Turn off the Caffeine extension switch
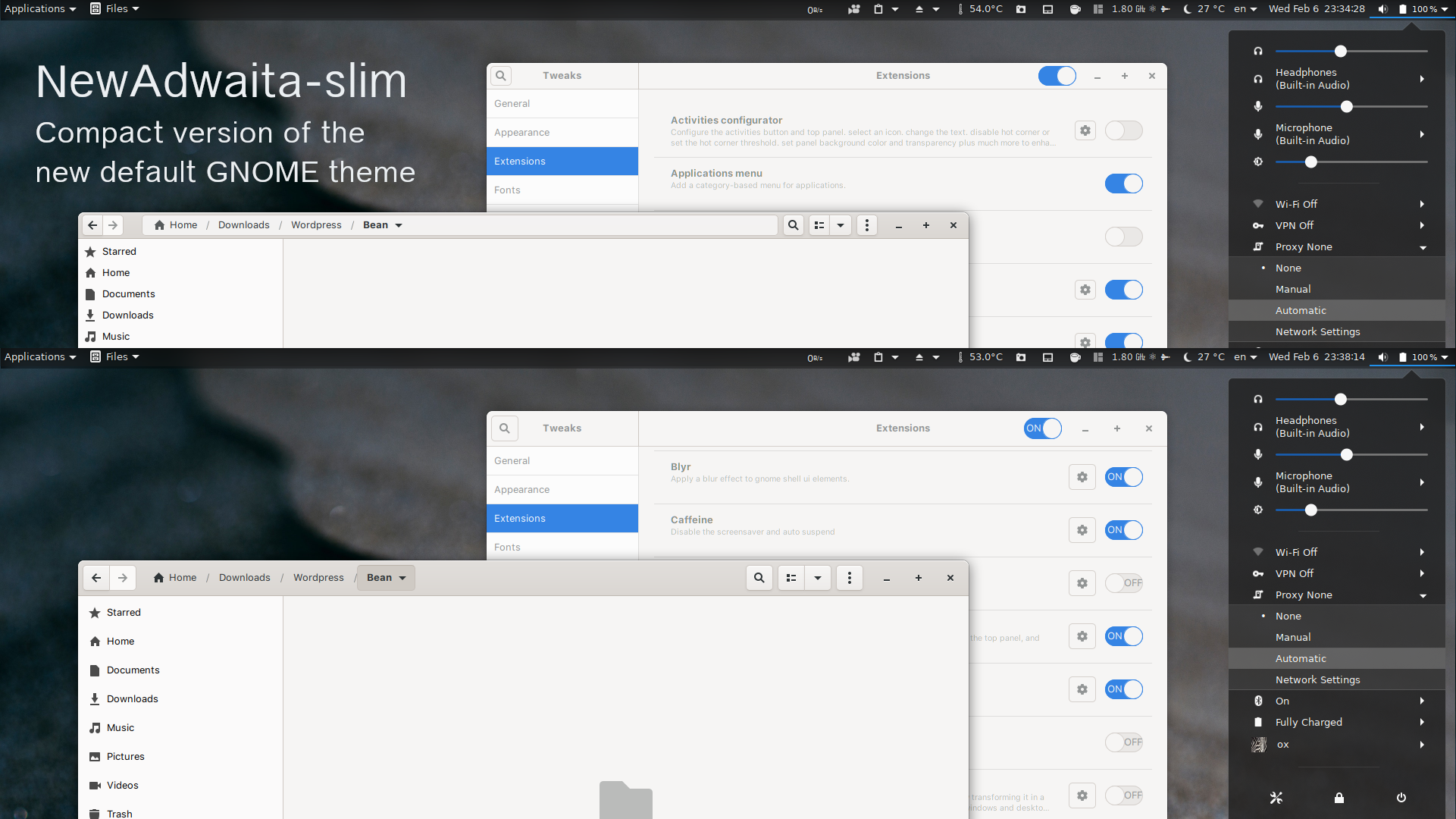The height and width of the screenshot is (819, 1456). [1123, 530]
